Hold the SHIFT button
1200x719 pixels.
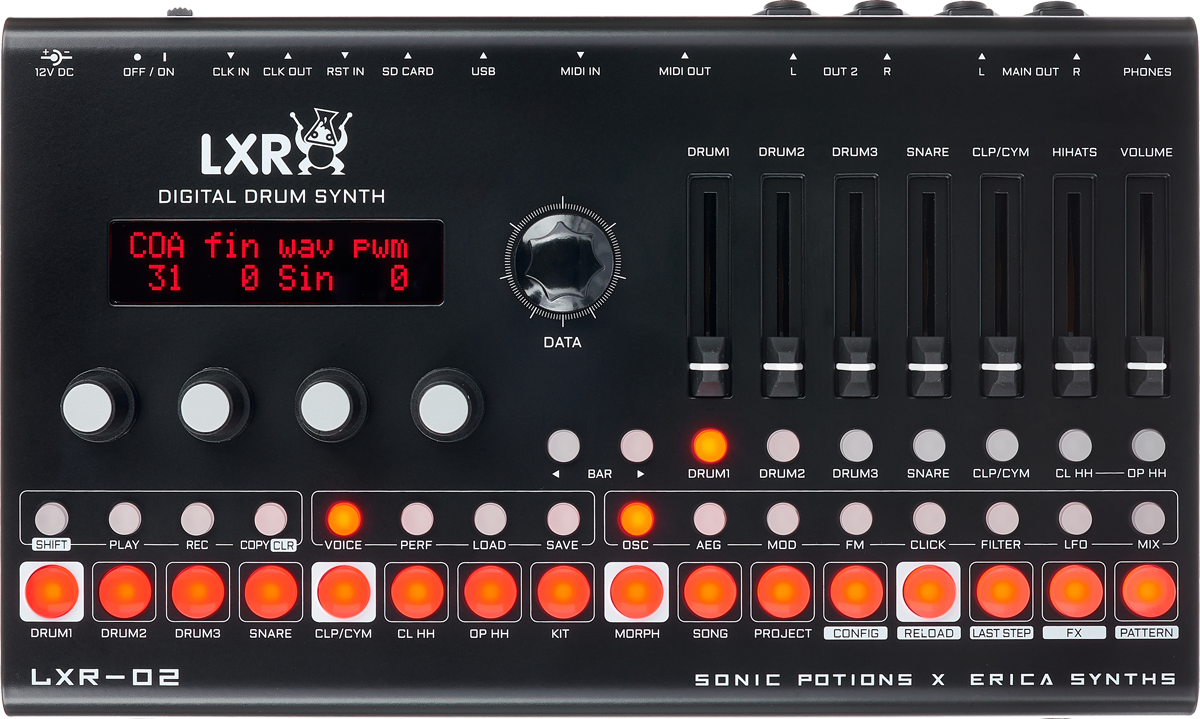[51, 518]
